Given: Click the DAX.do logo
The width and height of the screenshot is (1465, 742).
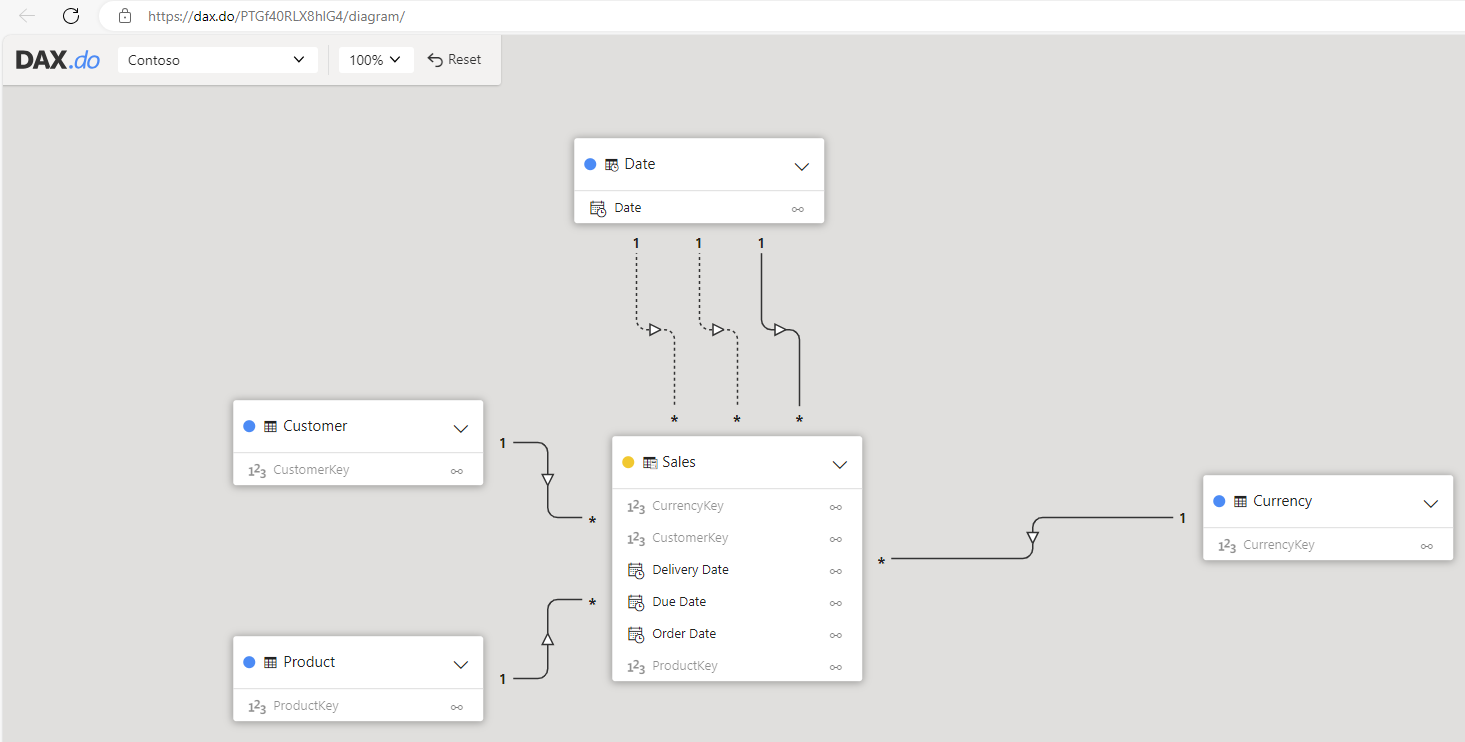Looking at the screenshot, I should click(58, 60).
